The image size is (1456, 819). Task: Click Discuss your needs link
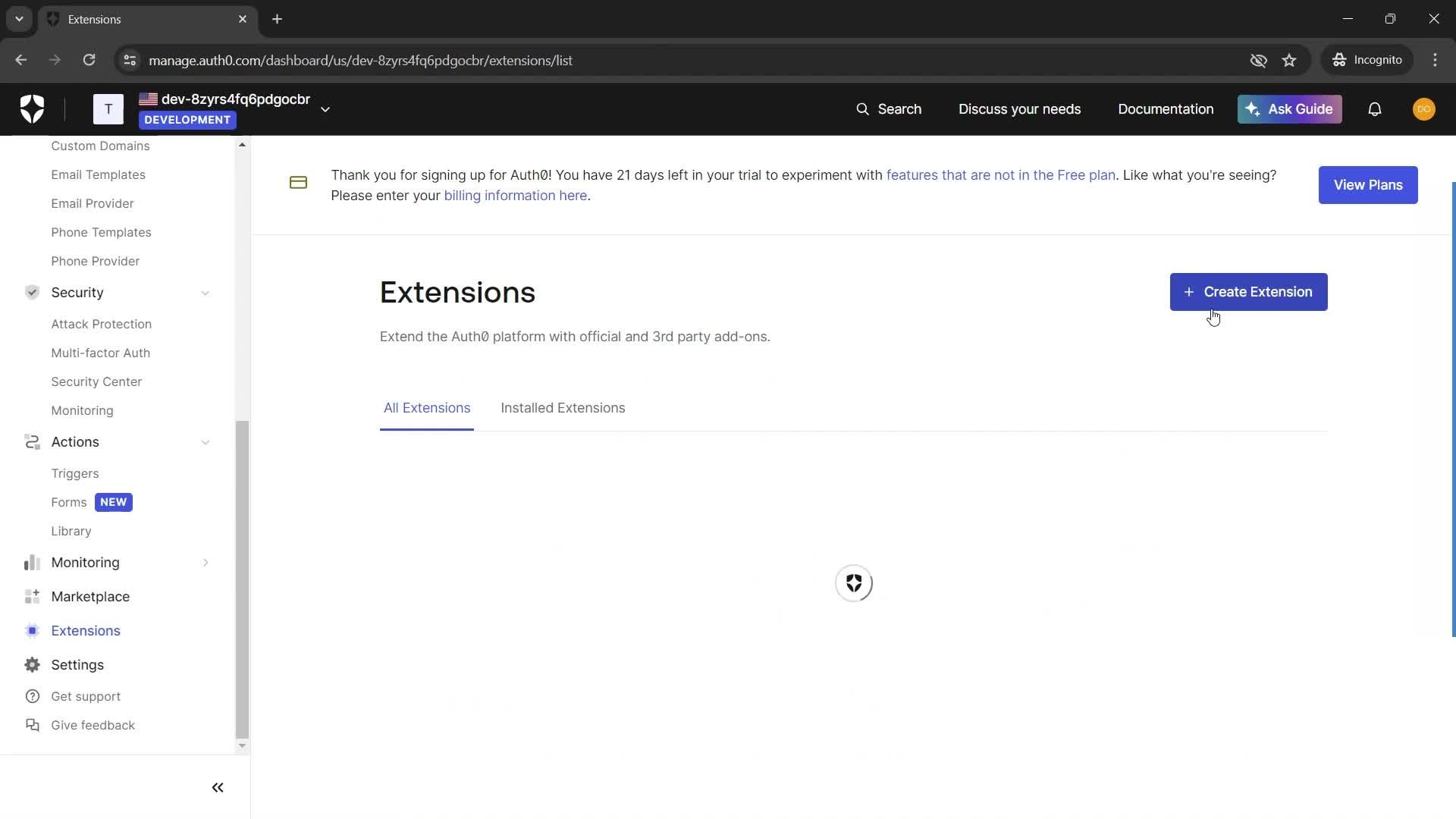[1019, 109]
